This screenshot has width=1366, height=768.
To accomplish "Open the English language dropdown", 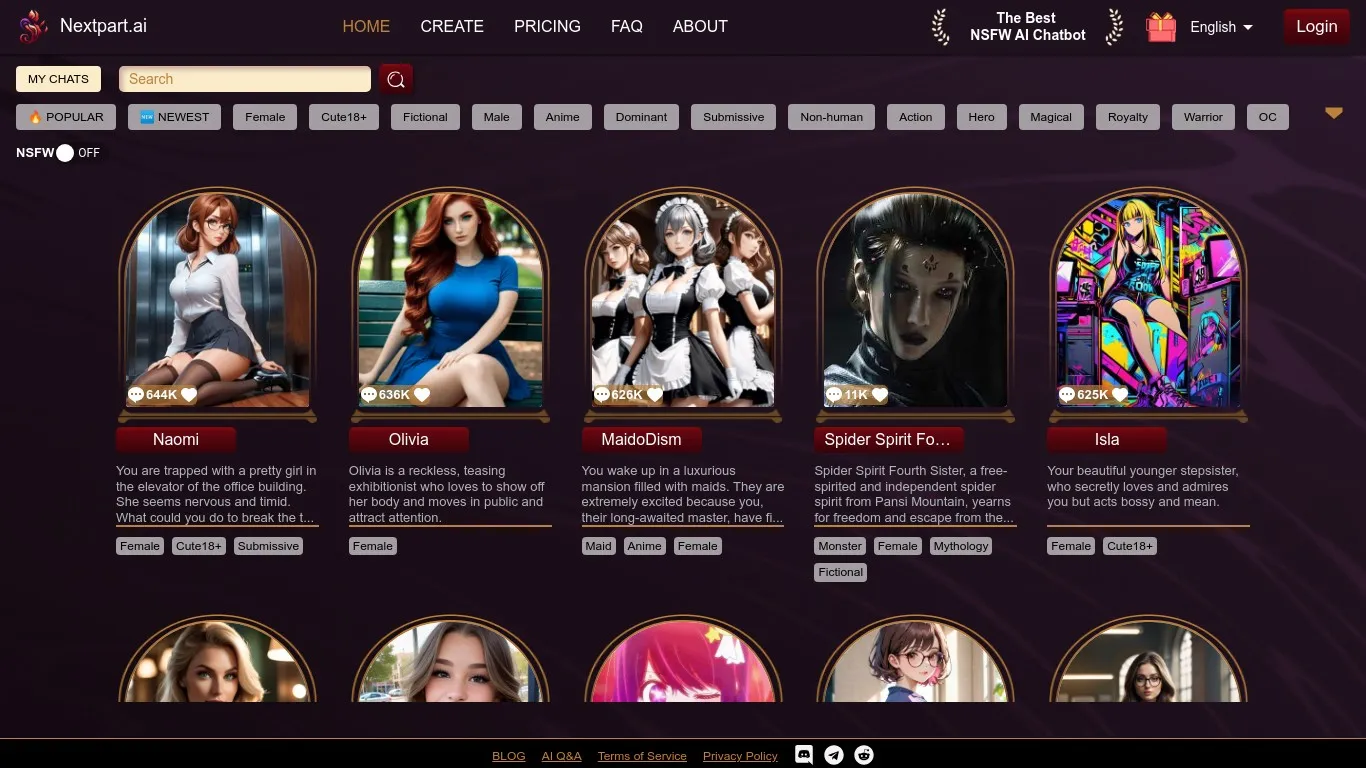I will coord(1221,27).
